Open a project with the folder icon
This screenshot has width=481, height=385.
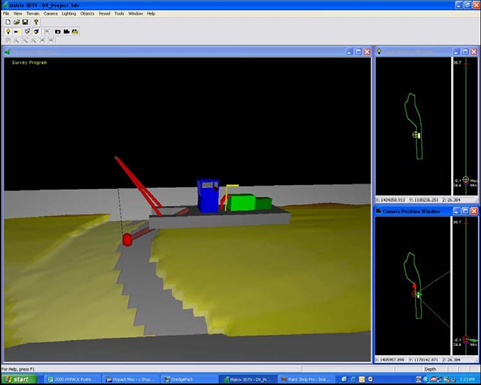[17, 22]
